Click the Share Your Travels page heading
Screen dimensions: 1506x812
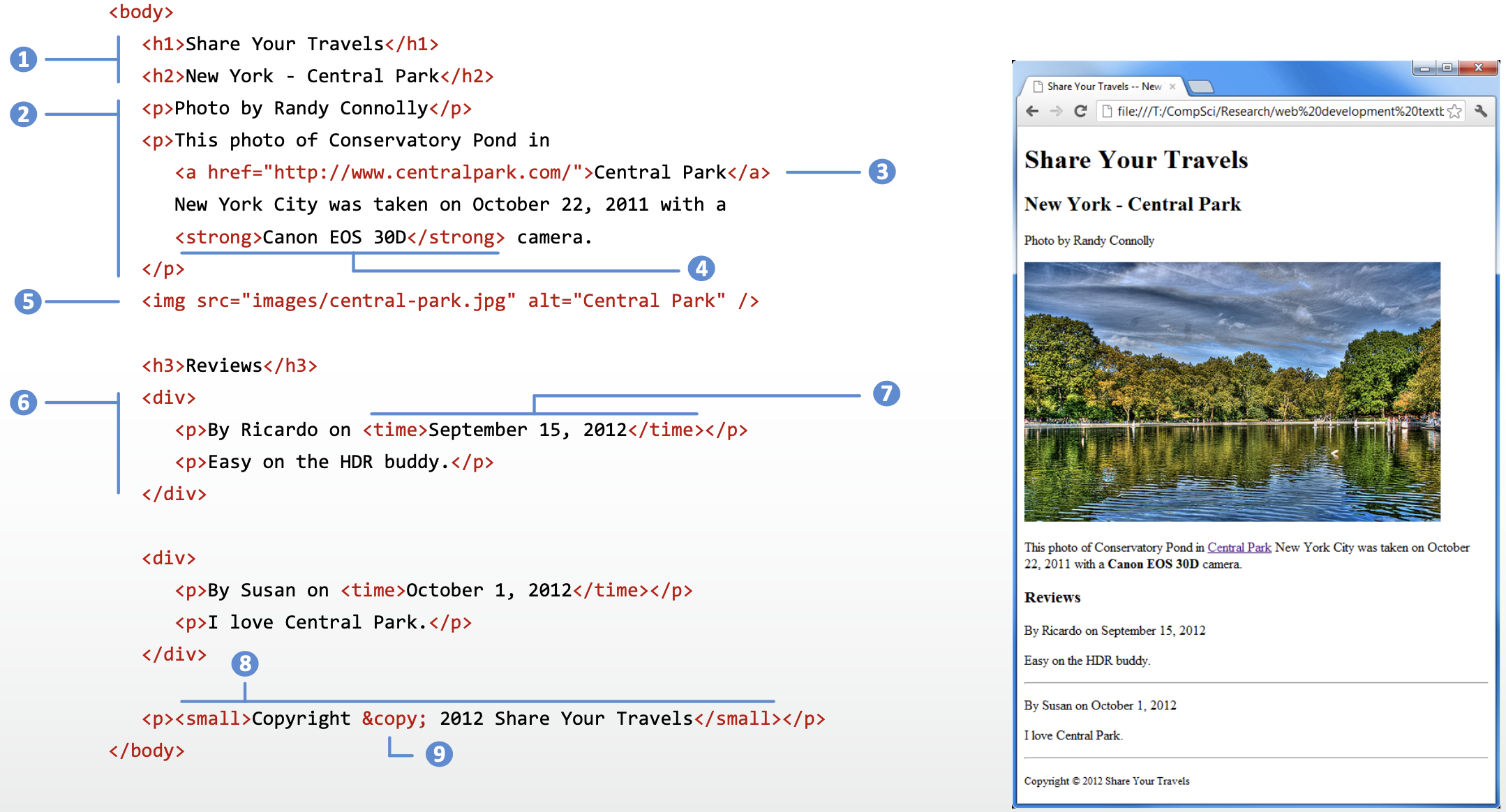[x=1136, y=160]
